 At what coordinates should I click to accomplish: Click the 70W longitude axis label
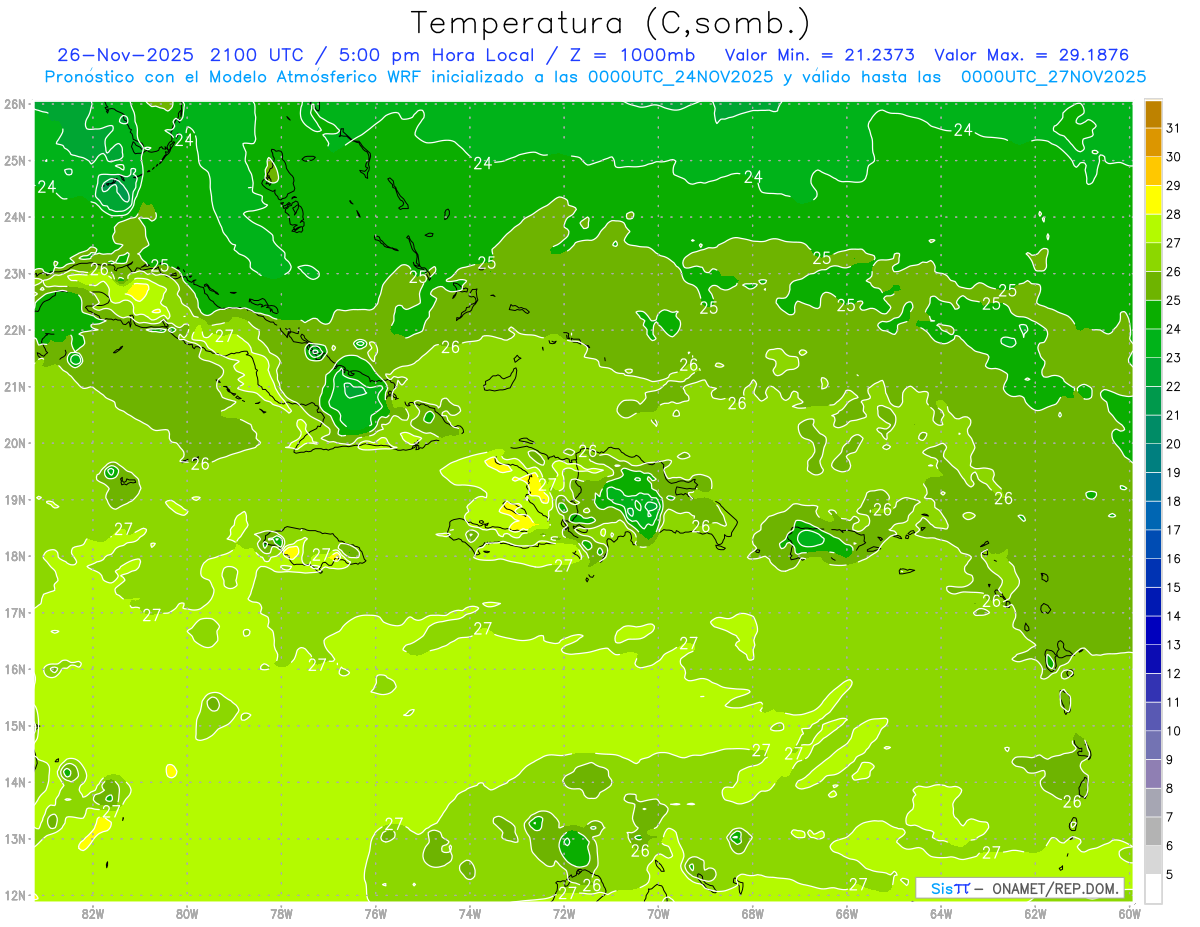[x=658, y=913]
